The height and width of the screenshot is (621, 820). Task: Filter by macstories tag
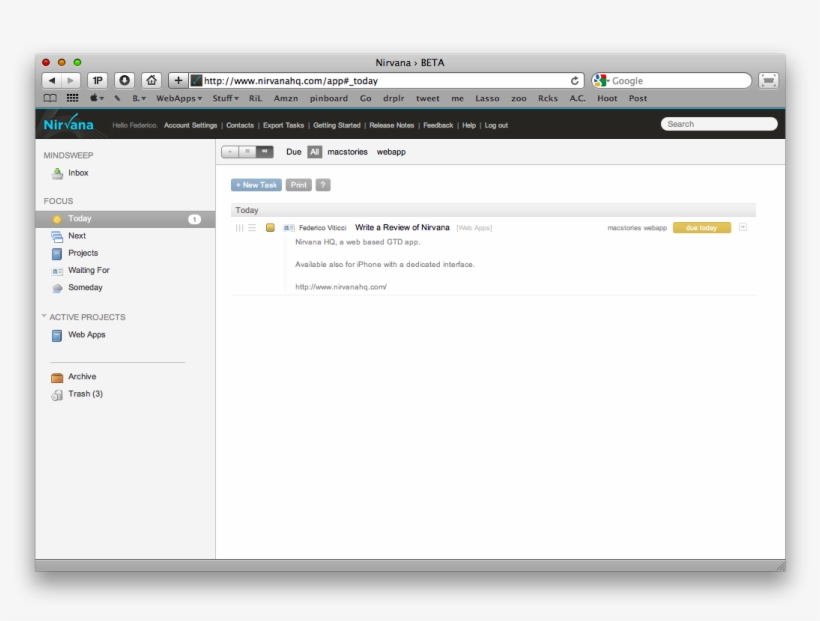[347, 152]
